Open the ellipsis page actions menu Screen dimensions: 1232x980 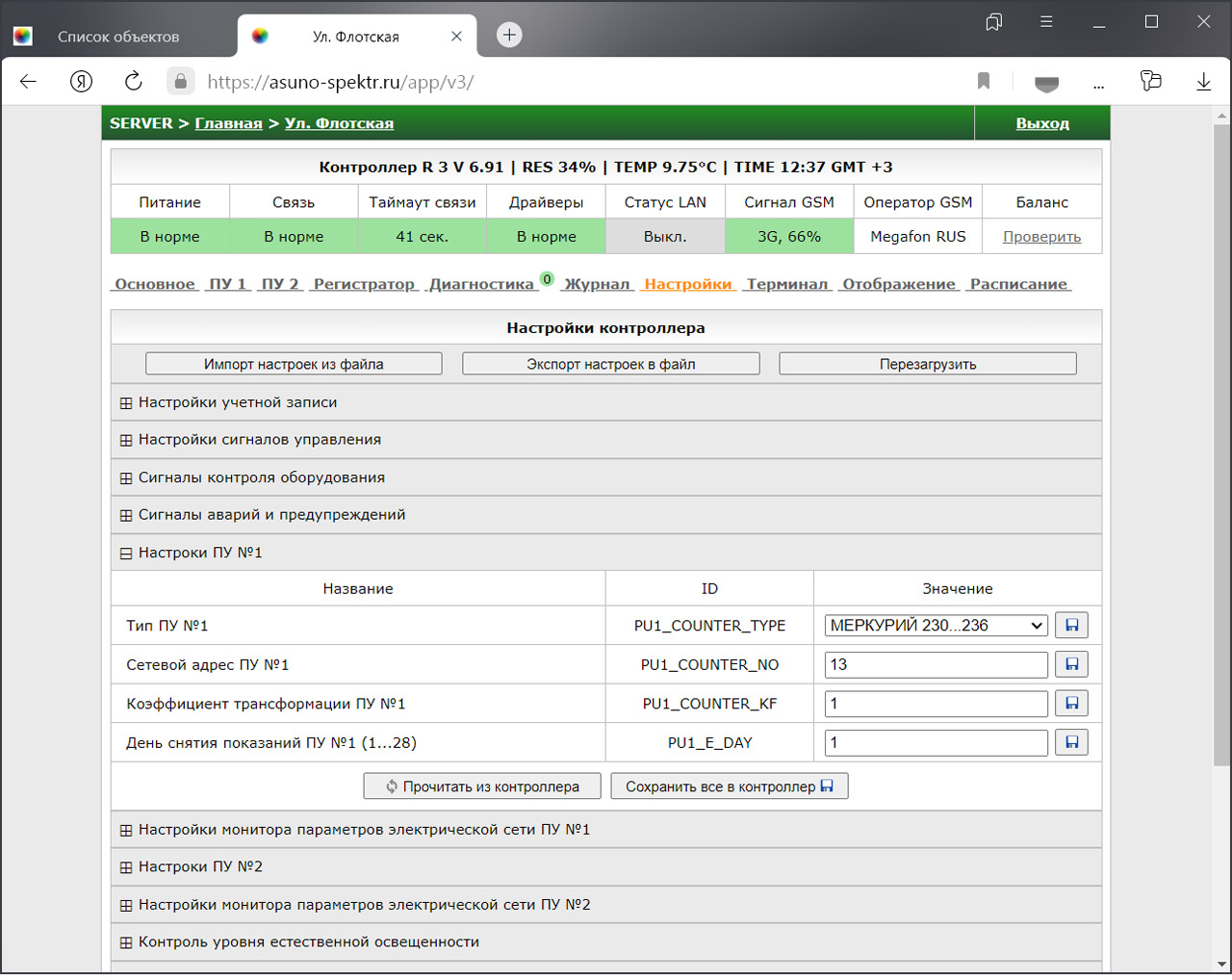(x=1098, y=85)
